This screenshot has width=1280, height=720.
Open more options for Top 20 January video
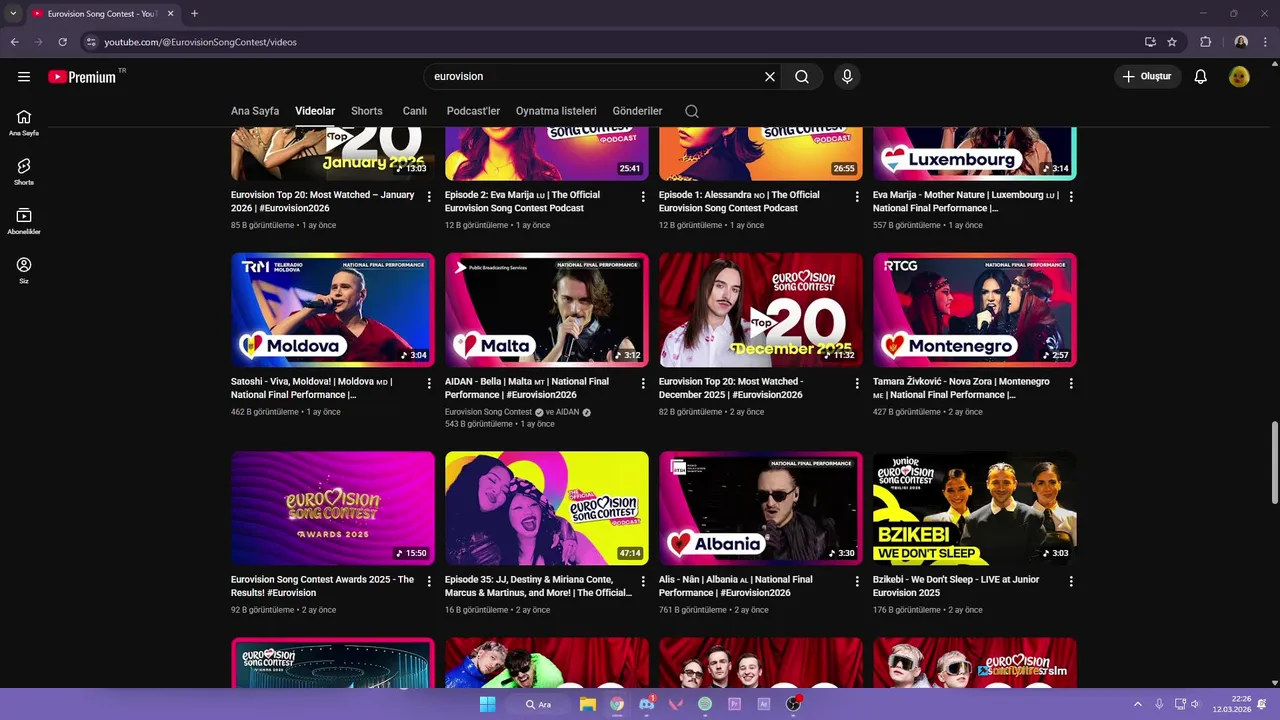pos(429,197)
